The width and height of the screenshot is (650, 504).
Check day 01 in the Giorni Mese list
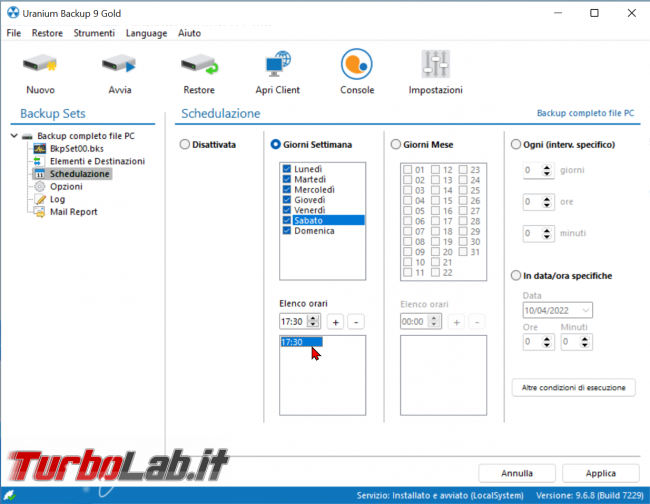407,170
